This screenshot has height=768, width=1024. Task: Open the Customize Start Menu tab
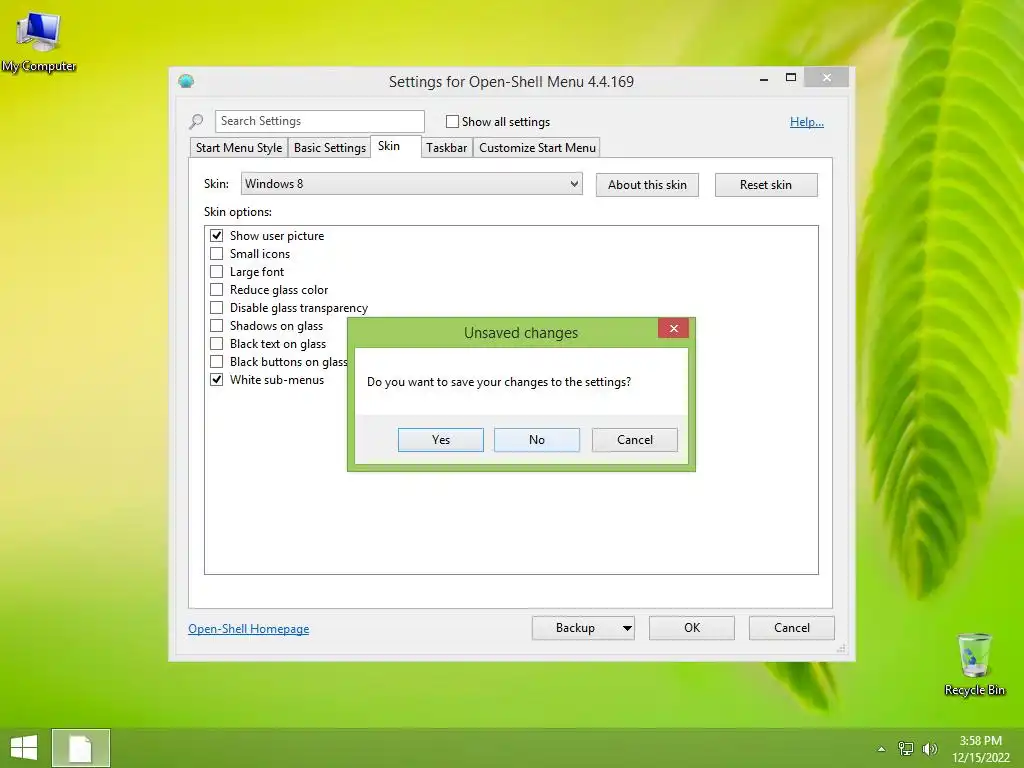(537, 148)
